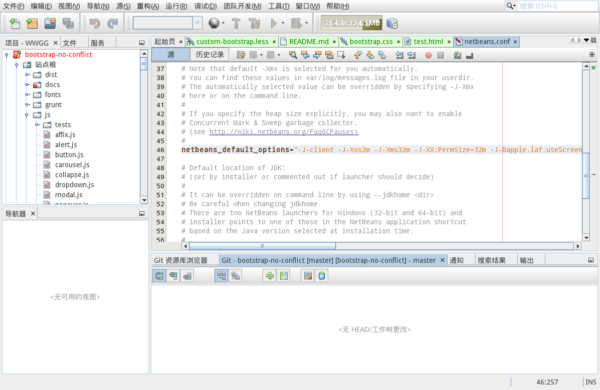The width and height of the screenshot is (600, 390).
Task: Click the Profile IDE icon beside memory meter
Action: point(392,24)
